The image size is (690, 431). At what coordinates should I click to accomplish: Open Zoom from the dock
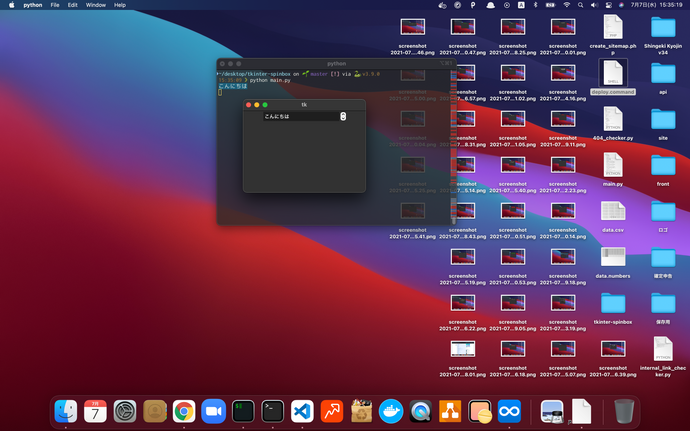[212, 411]
